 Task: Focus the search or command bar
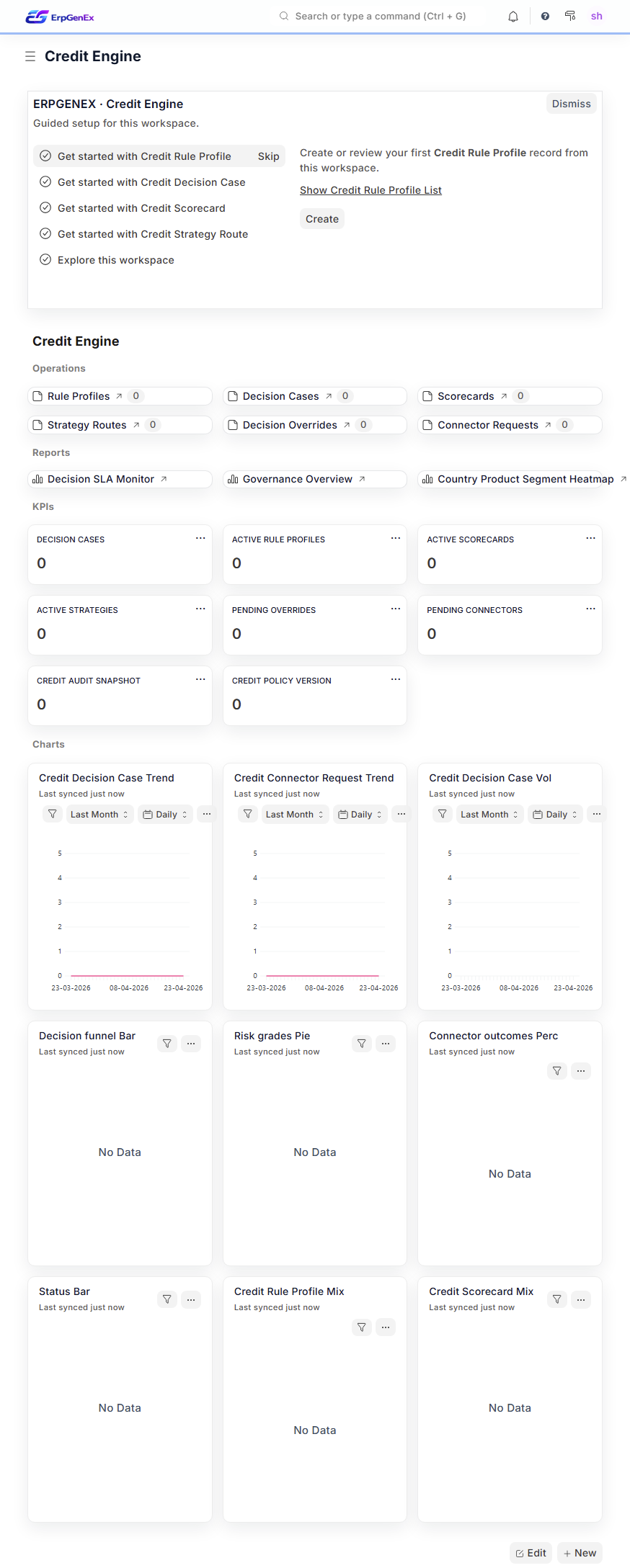pyautogui.click(x=381, y=16)
